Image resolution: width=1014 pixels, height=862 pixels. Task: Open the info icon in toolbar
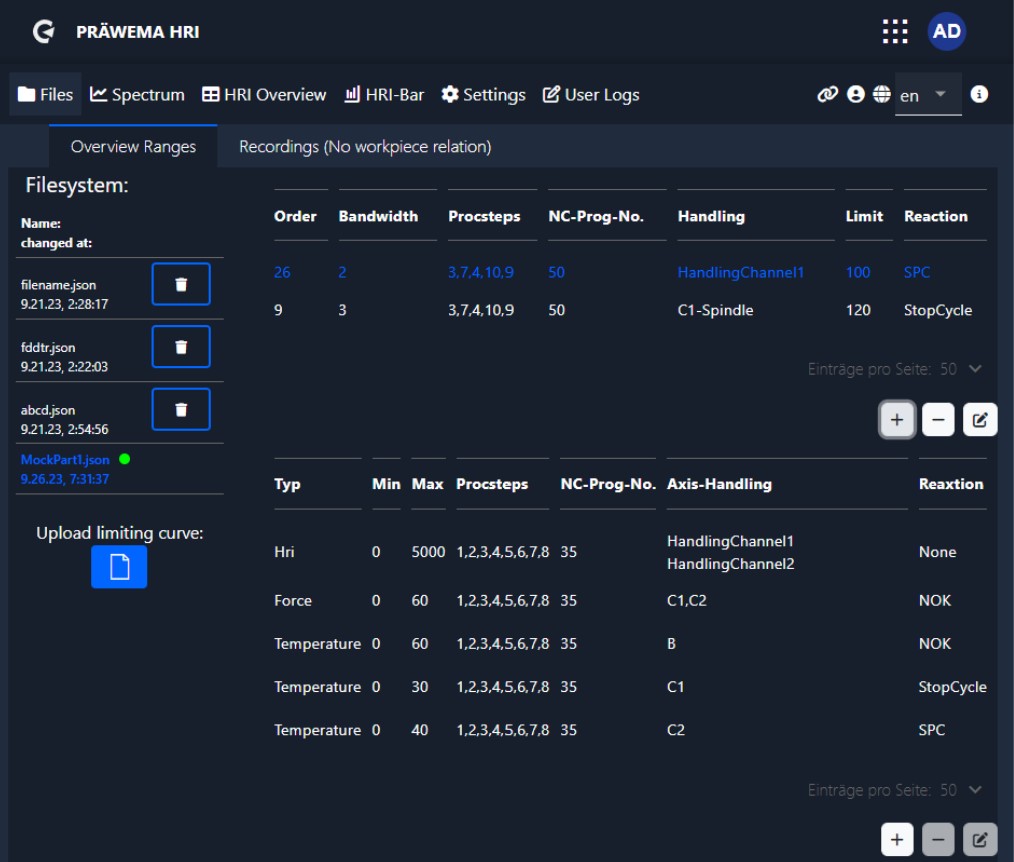point(979,94)
